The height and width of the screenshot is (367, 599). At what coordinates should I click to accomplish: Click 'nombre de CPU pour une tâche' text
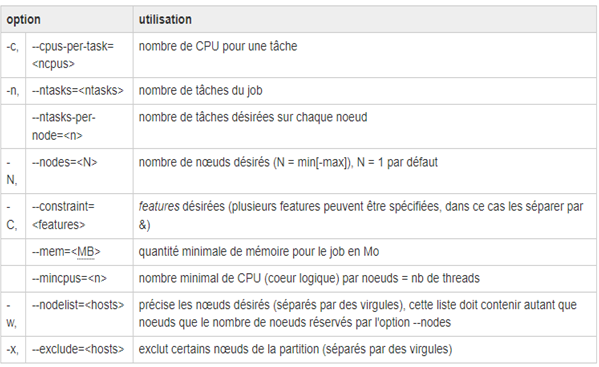pos(218,46)
